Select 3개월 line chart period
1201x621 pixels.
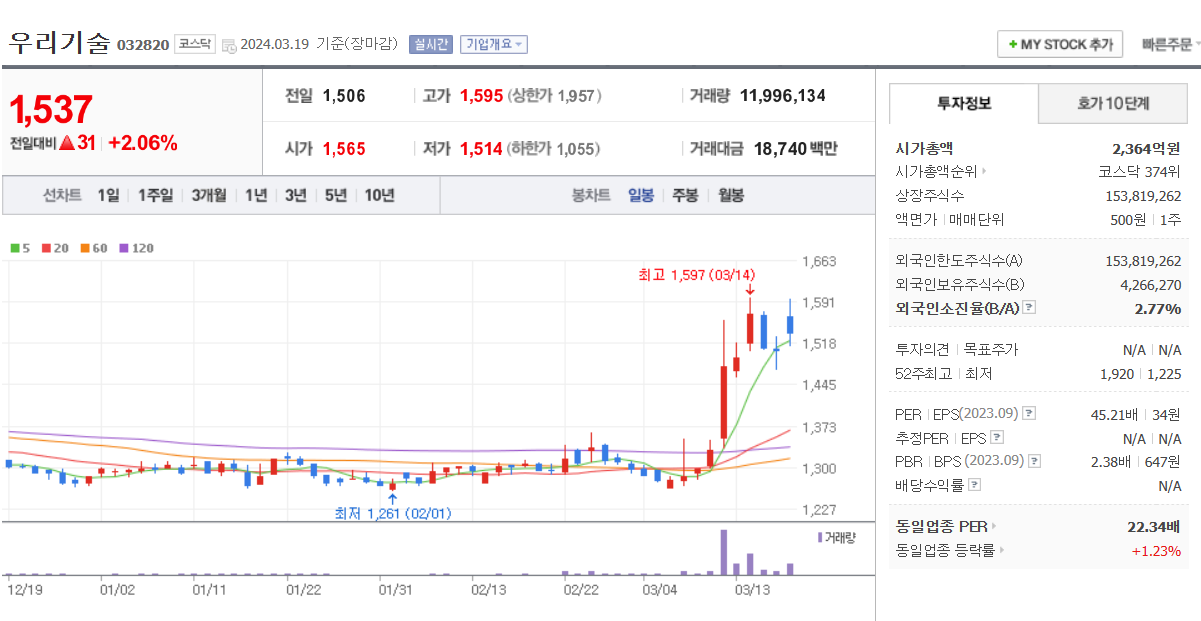tap(209, 195)
